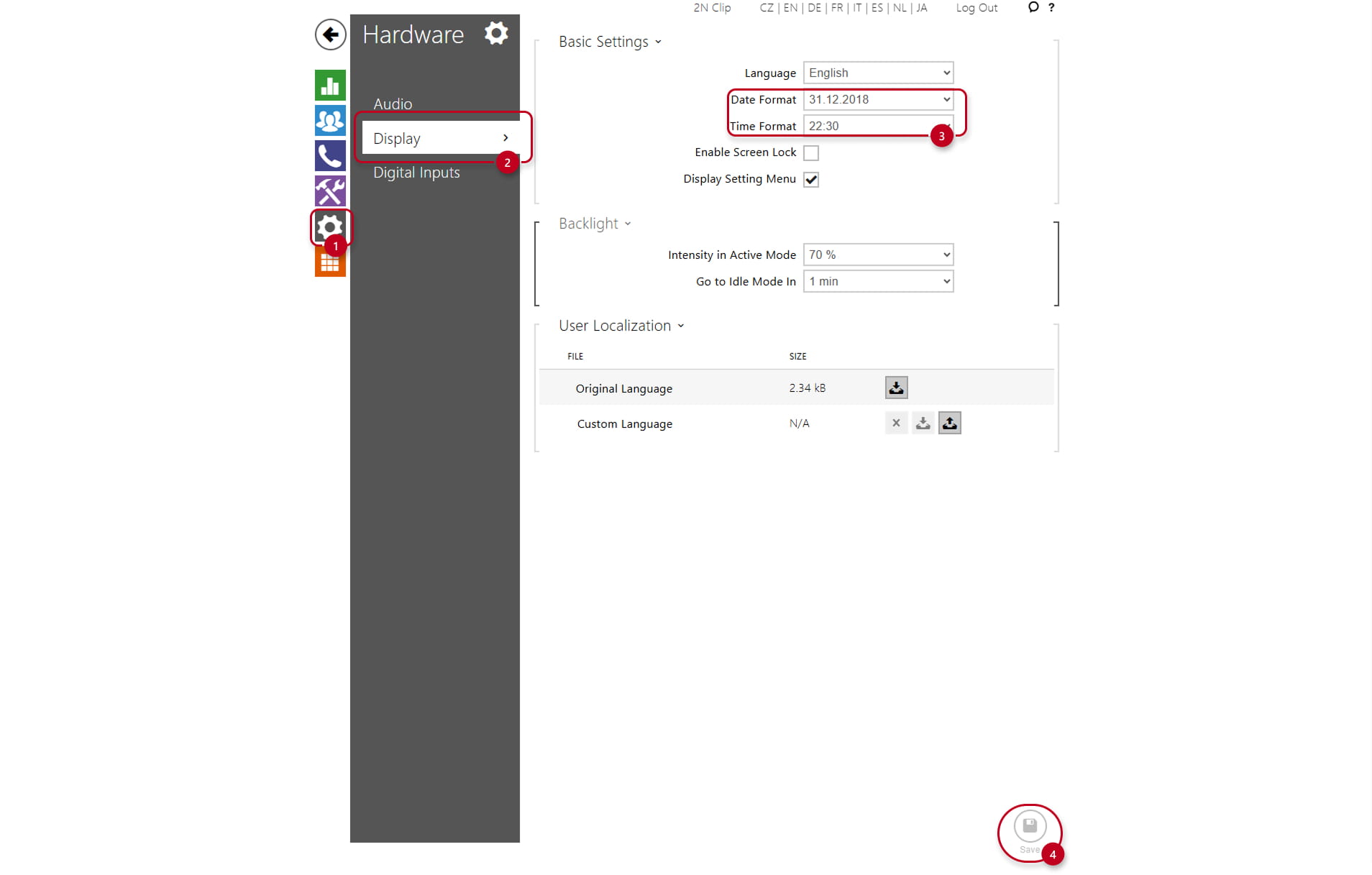Collapse the Basic Settings section

pos(610,42)
